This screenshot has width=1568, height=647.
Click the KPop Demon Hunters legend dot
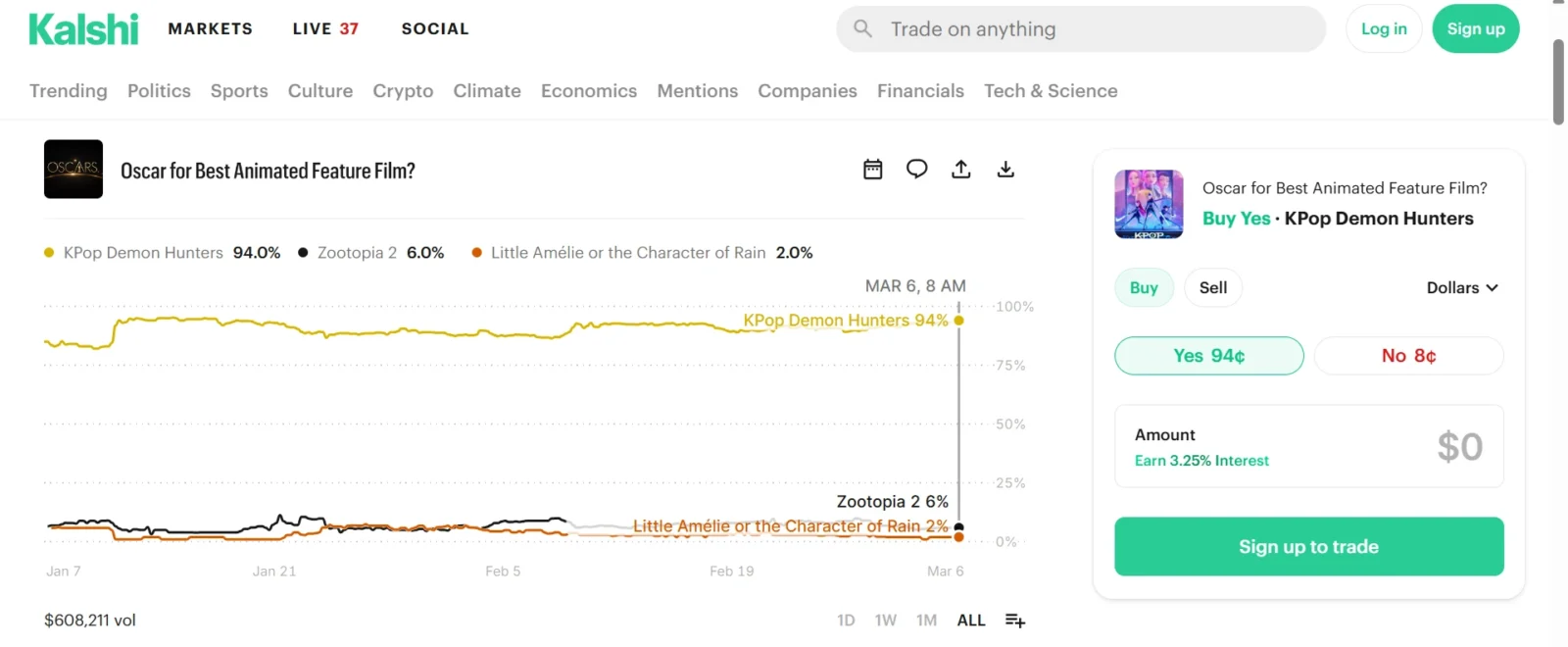(49, 253)
